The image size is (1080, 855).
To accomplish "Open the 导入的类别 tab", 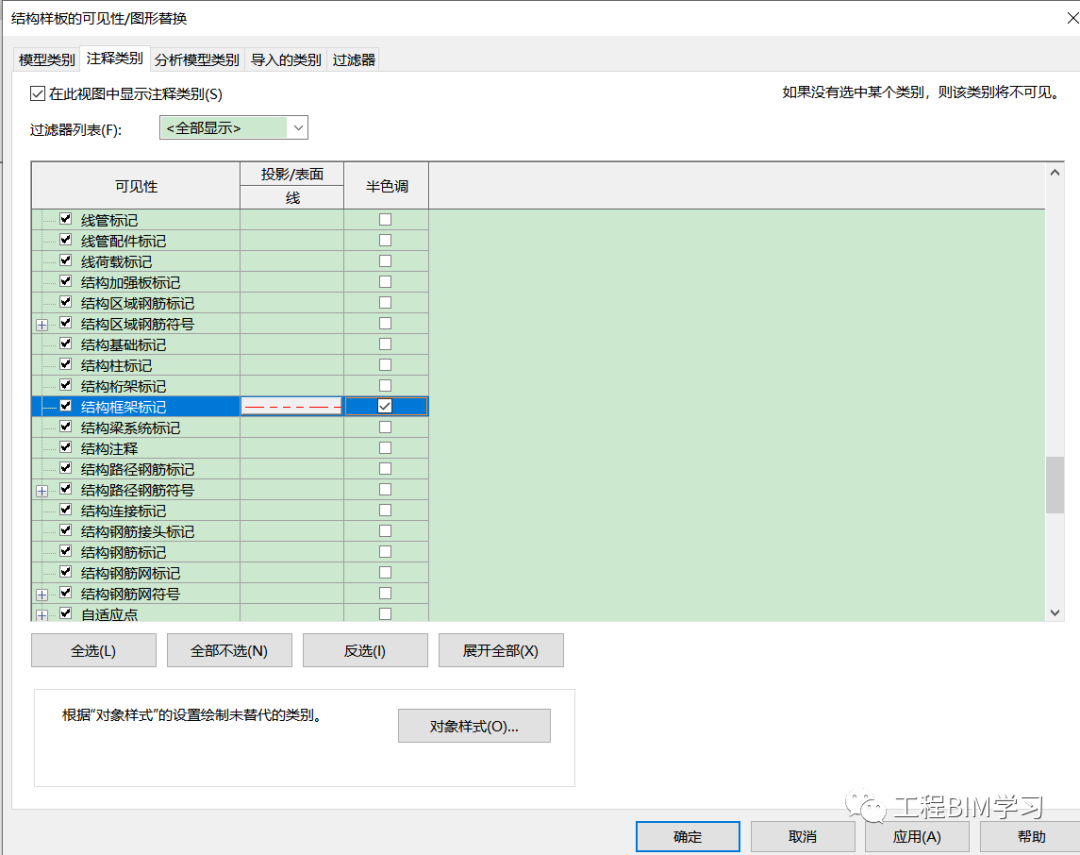I will point(286,60).
